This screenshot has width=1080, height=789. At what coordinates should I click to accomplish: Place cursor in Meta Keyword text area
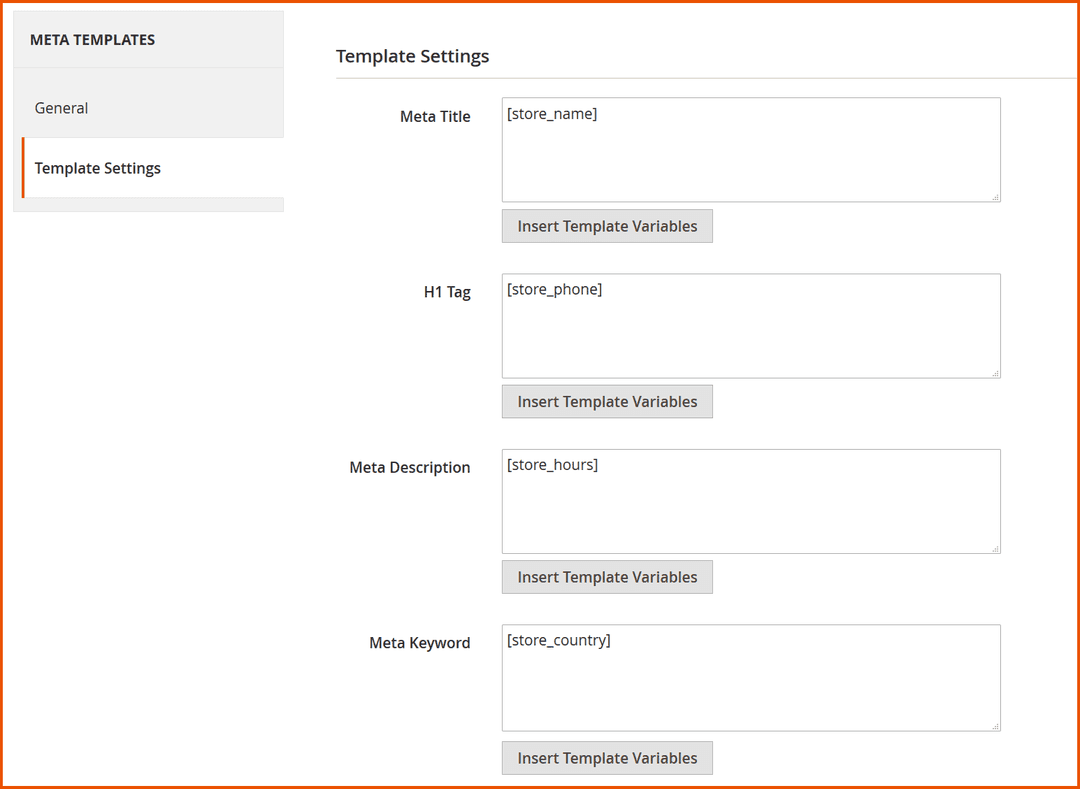point(750,677)
